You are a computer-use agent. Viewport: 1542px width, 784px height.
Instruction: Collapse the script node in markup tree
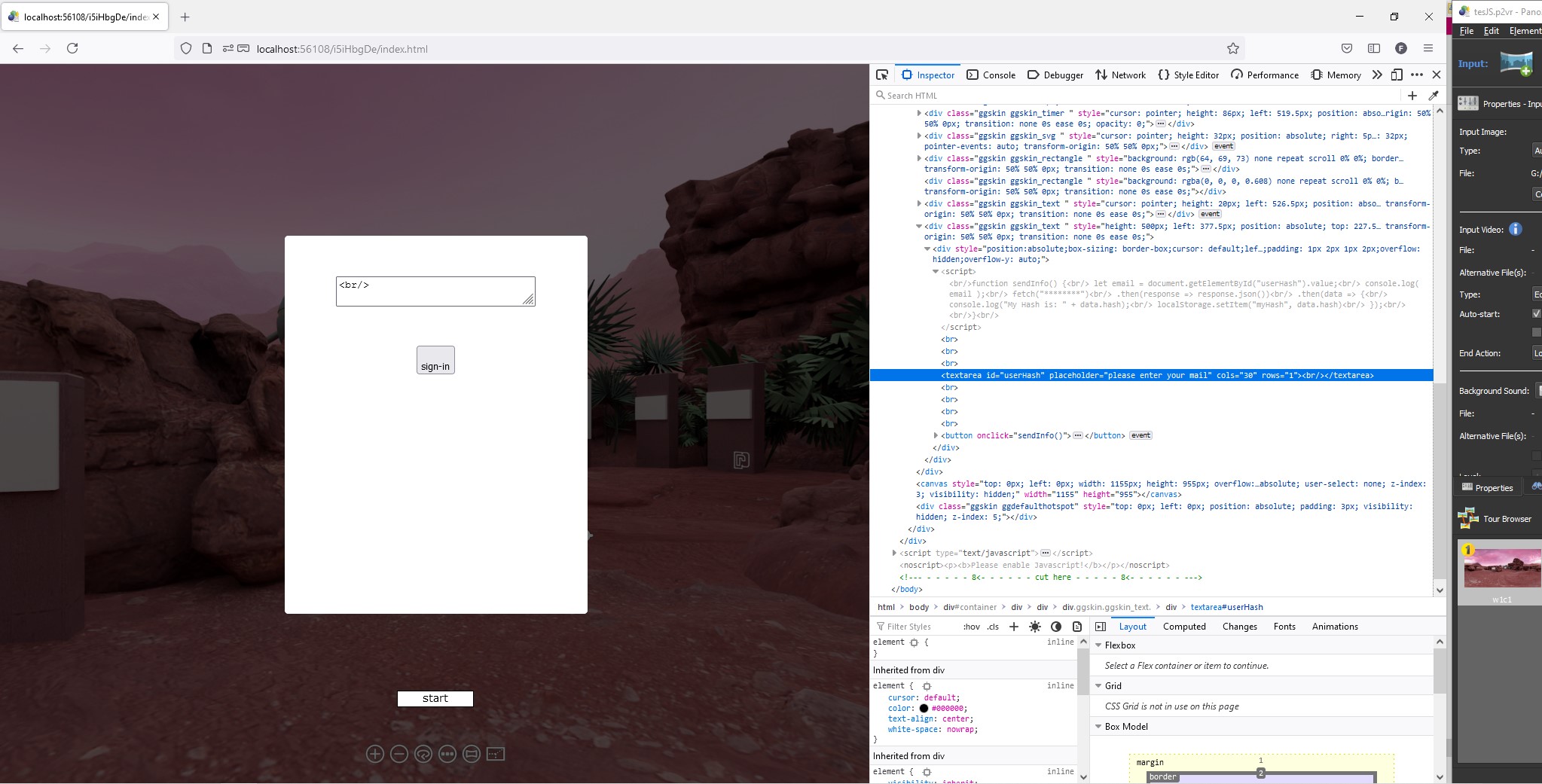pos(936,272)
